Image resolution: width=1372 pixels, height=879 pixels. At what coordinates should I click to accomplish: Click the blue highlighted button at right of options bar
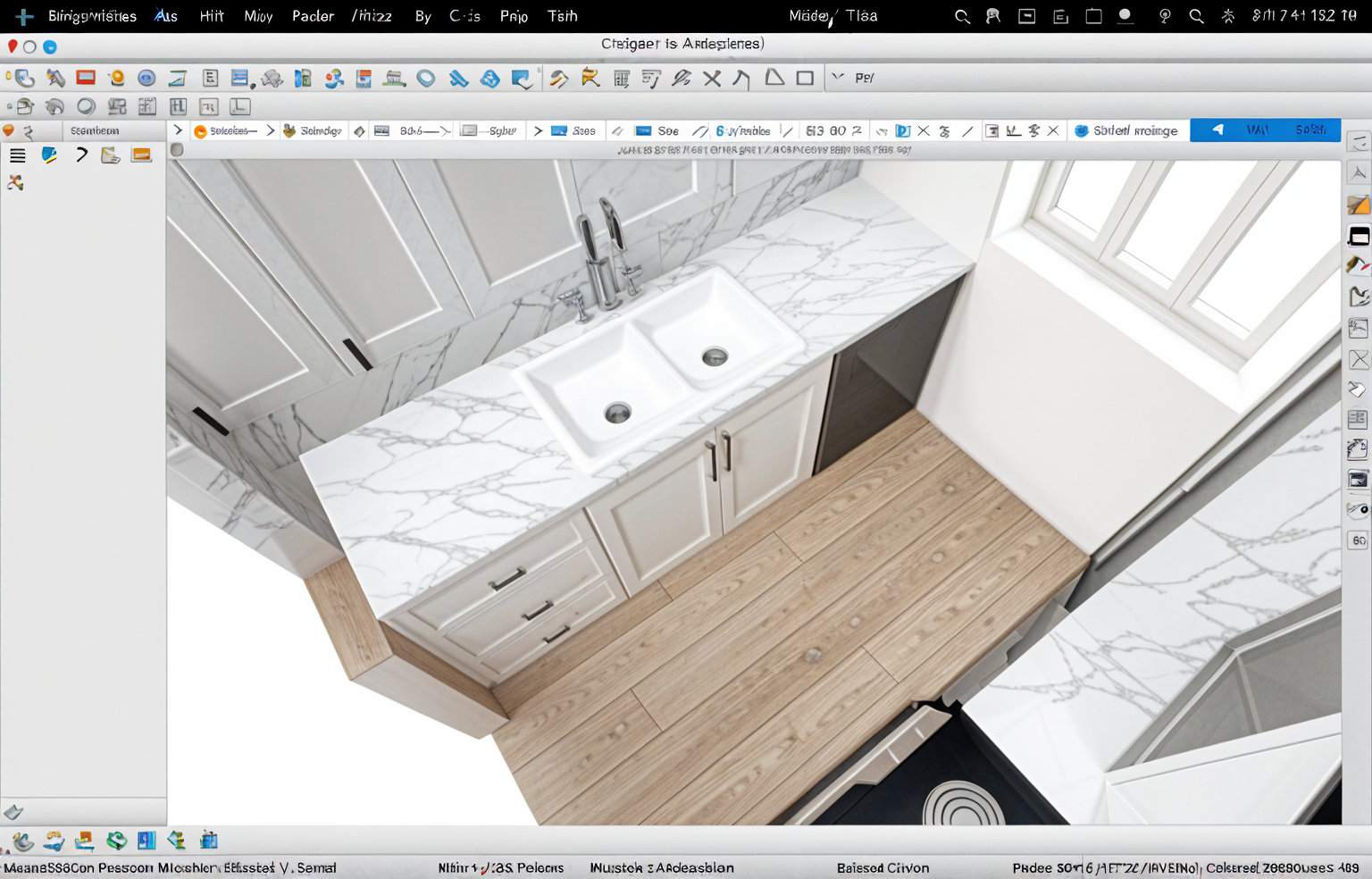click(x=1265, y=130)
